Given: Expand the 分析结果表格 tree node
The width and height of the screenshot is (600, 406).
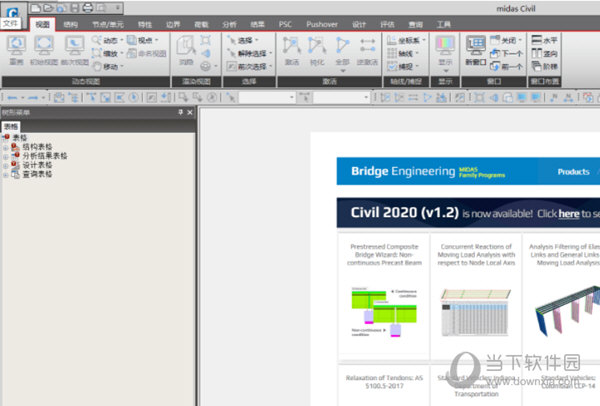Looking at the screenshot, I should coord(6,155).
